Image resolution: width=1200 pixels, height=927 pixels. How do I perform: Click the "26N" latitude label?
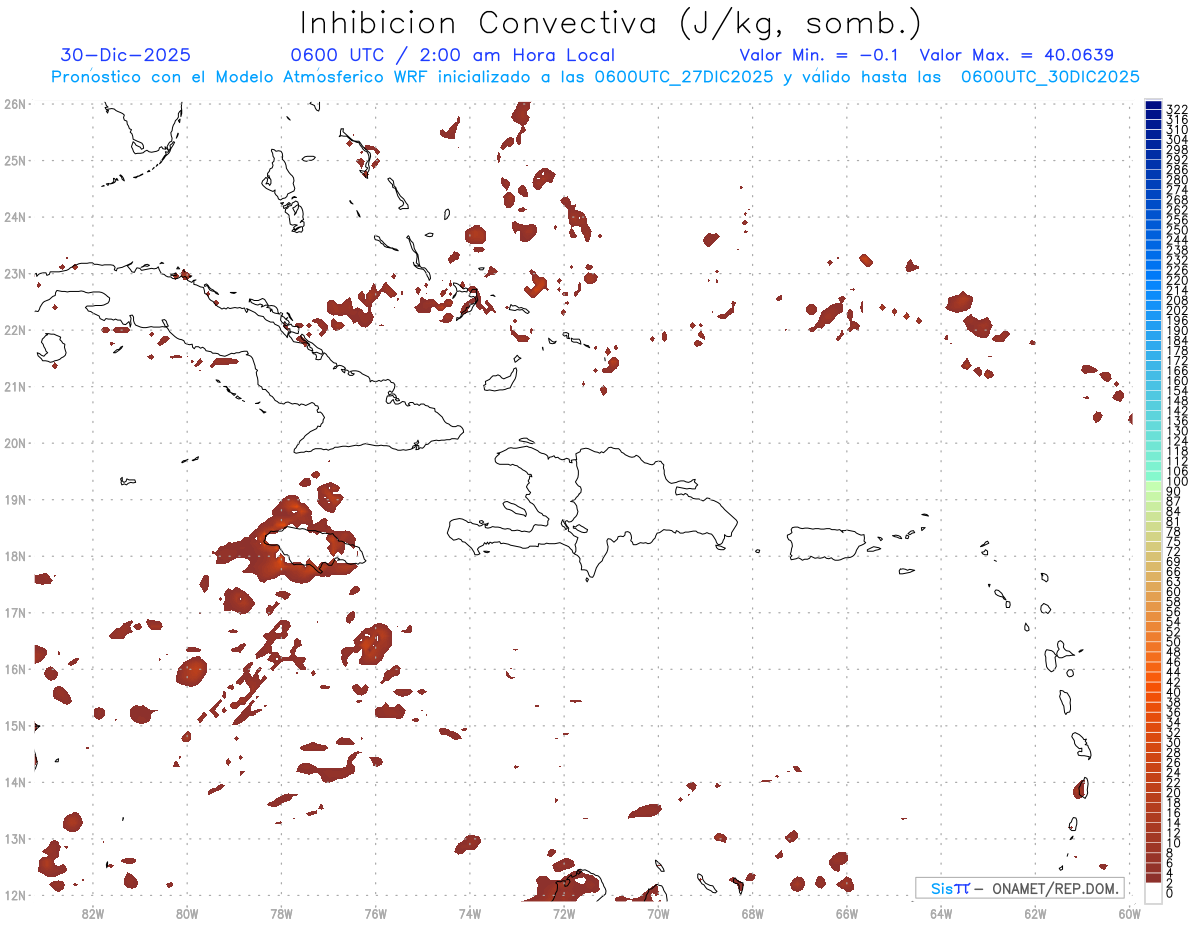15,104
